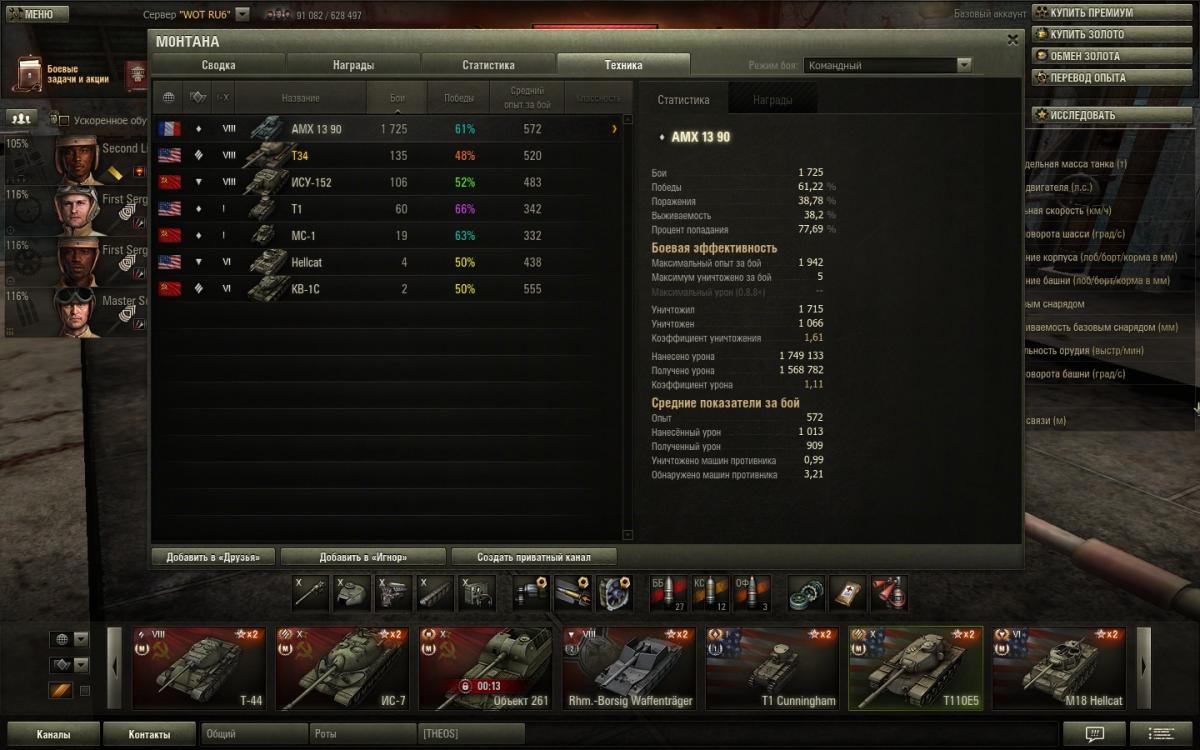Select the Rhm.-Borsig Waffenträger thumbnail
Viewport: 1200px width, 750px height.
point(629,668)
